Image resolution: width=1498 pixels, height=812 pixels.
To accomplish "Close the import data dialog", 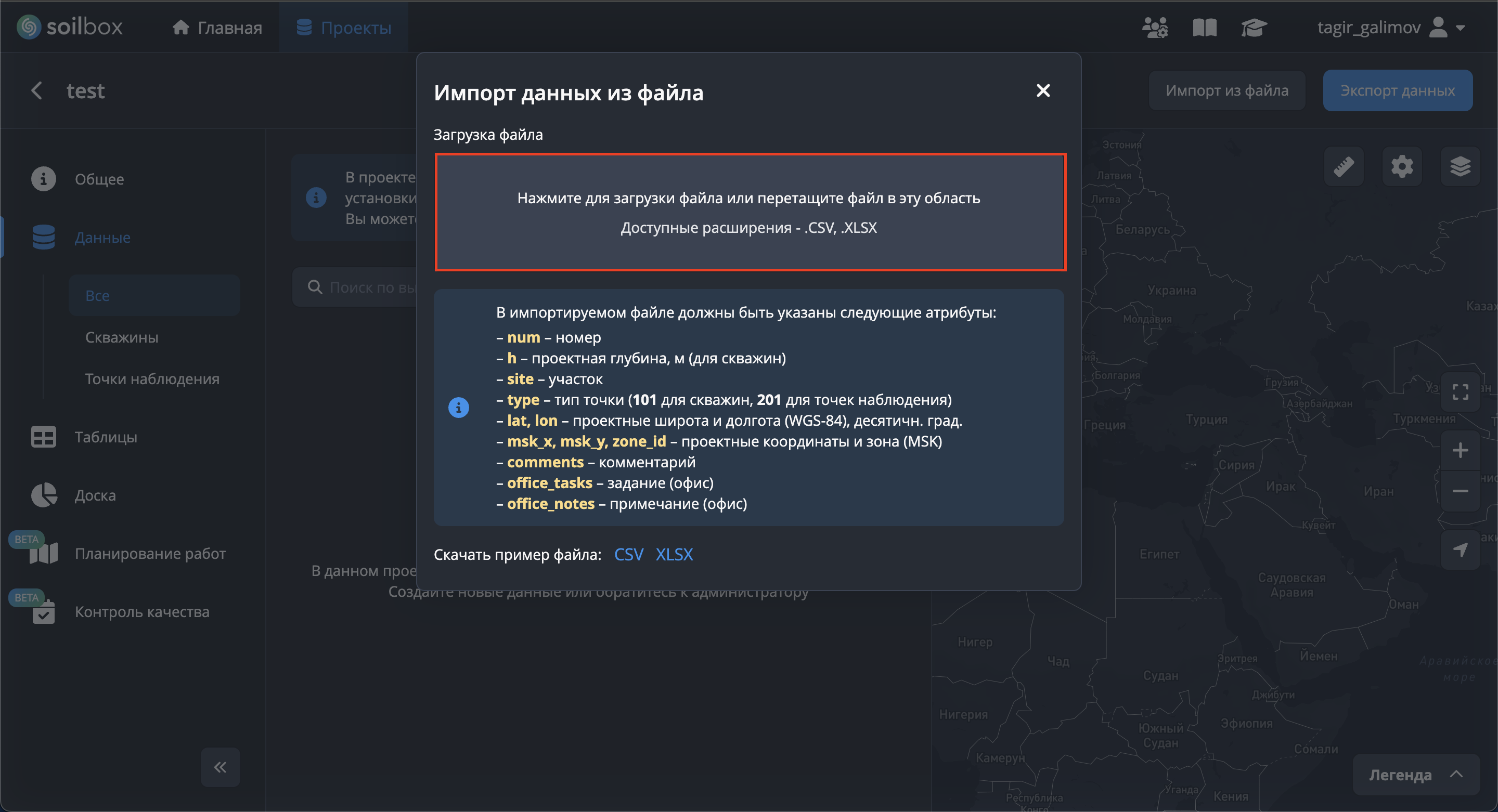I will [1043, 90].
